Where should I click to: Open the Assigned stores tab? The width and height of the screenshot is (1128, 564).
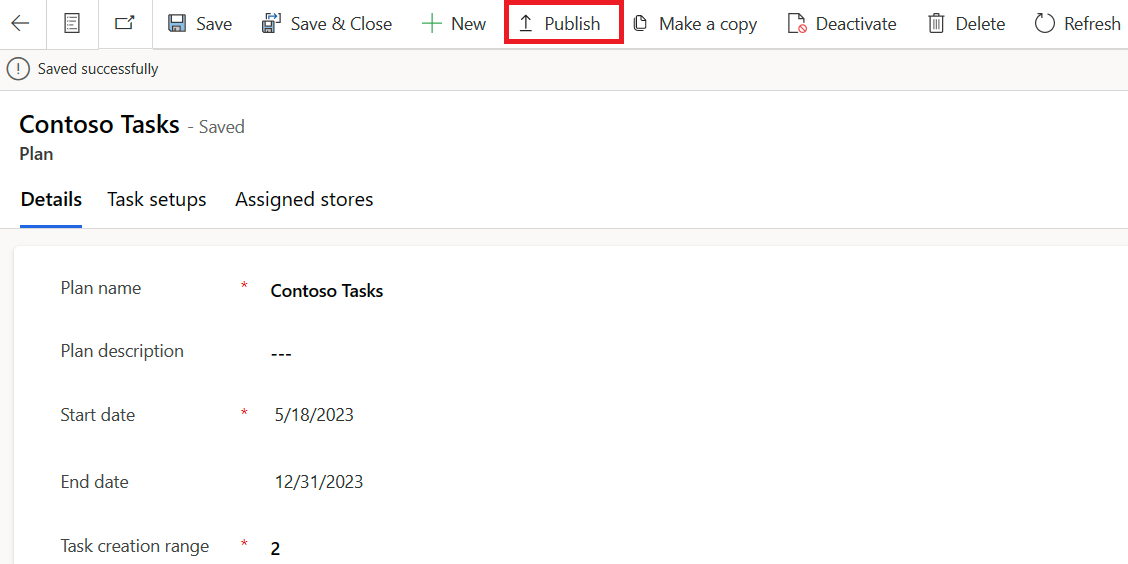[304, 199]
